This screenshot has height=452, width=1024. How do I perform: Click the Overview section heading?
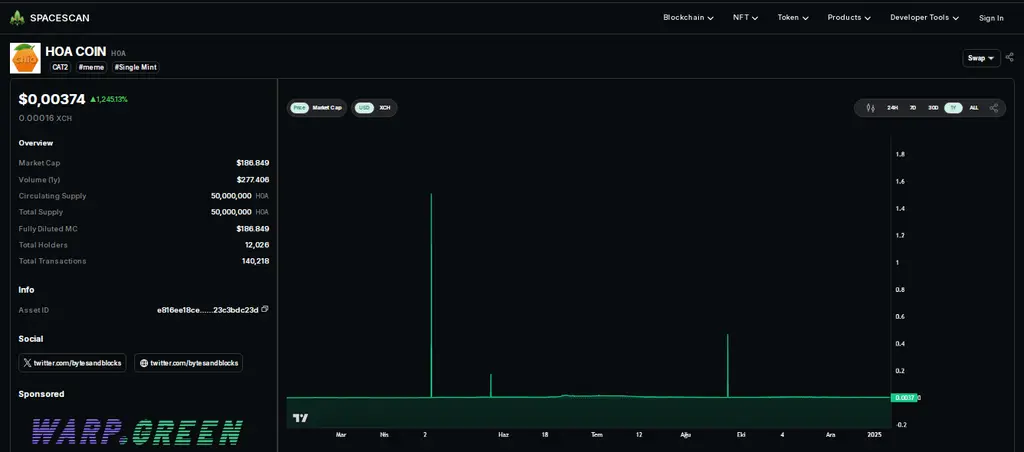click(x=36, y=143)
